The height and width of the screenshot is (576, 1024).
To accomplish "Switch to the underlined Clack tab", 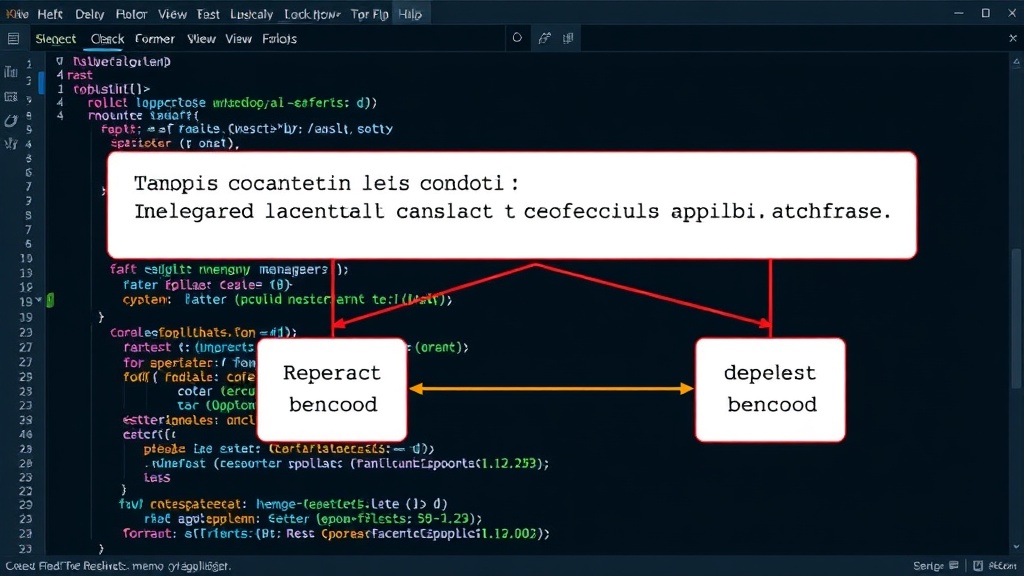I will tap(107, 39).
